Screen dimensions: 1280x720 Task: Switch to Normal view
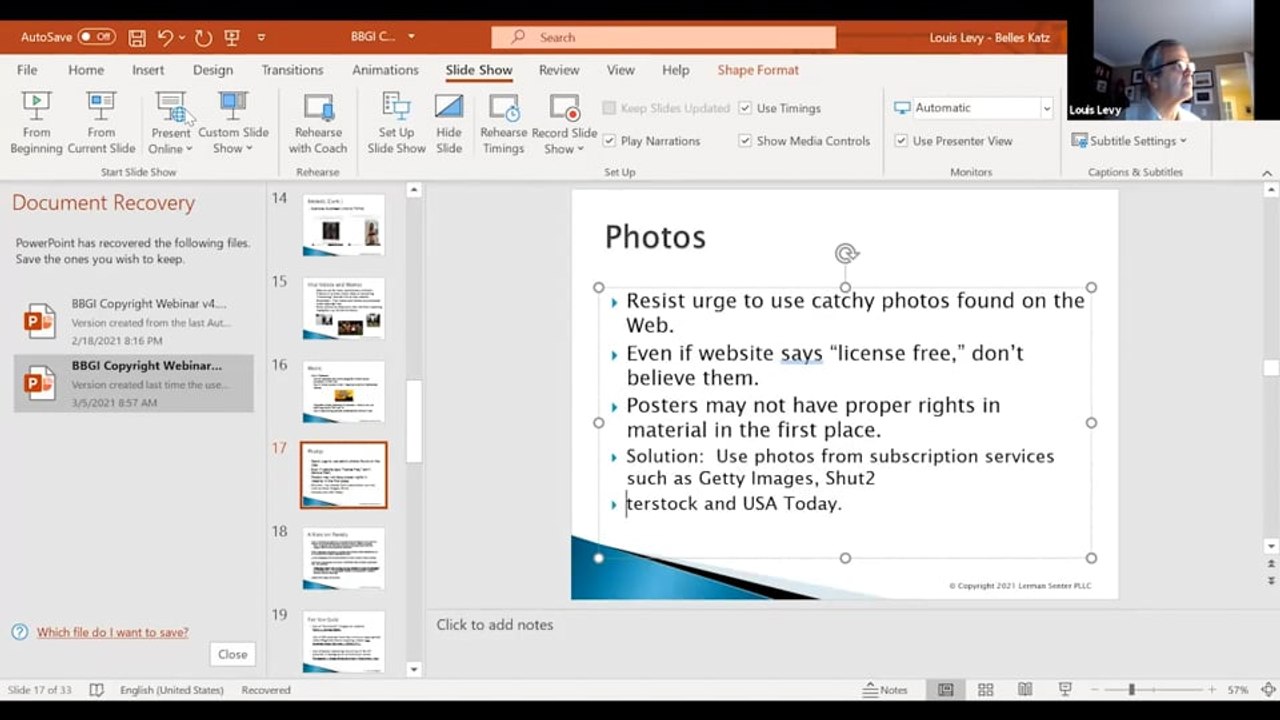pos(945,690)
